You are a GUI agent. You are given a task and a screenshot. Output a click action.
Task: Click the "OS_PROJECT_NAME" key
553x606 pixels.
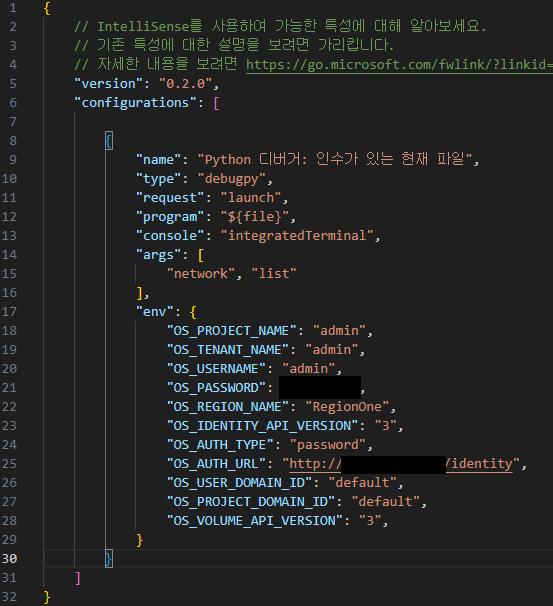[x=231, y=331]
